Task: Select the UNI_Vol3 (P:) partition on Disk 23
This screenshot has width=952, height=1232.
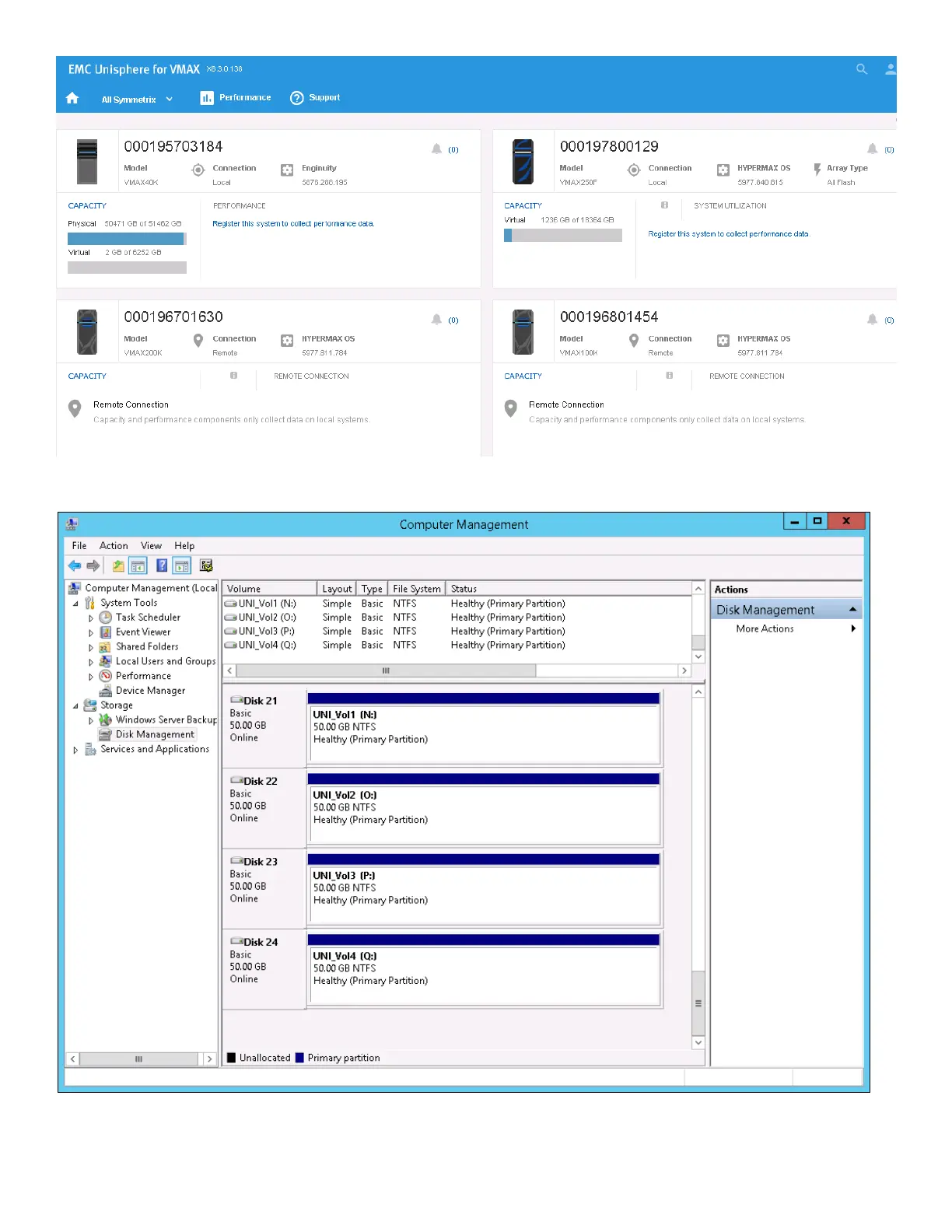Action: click(483, 894)
